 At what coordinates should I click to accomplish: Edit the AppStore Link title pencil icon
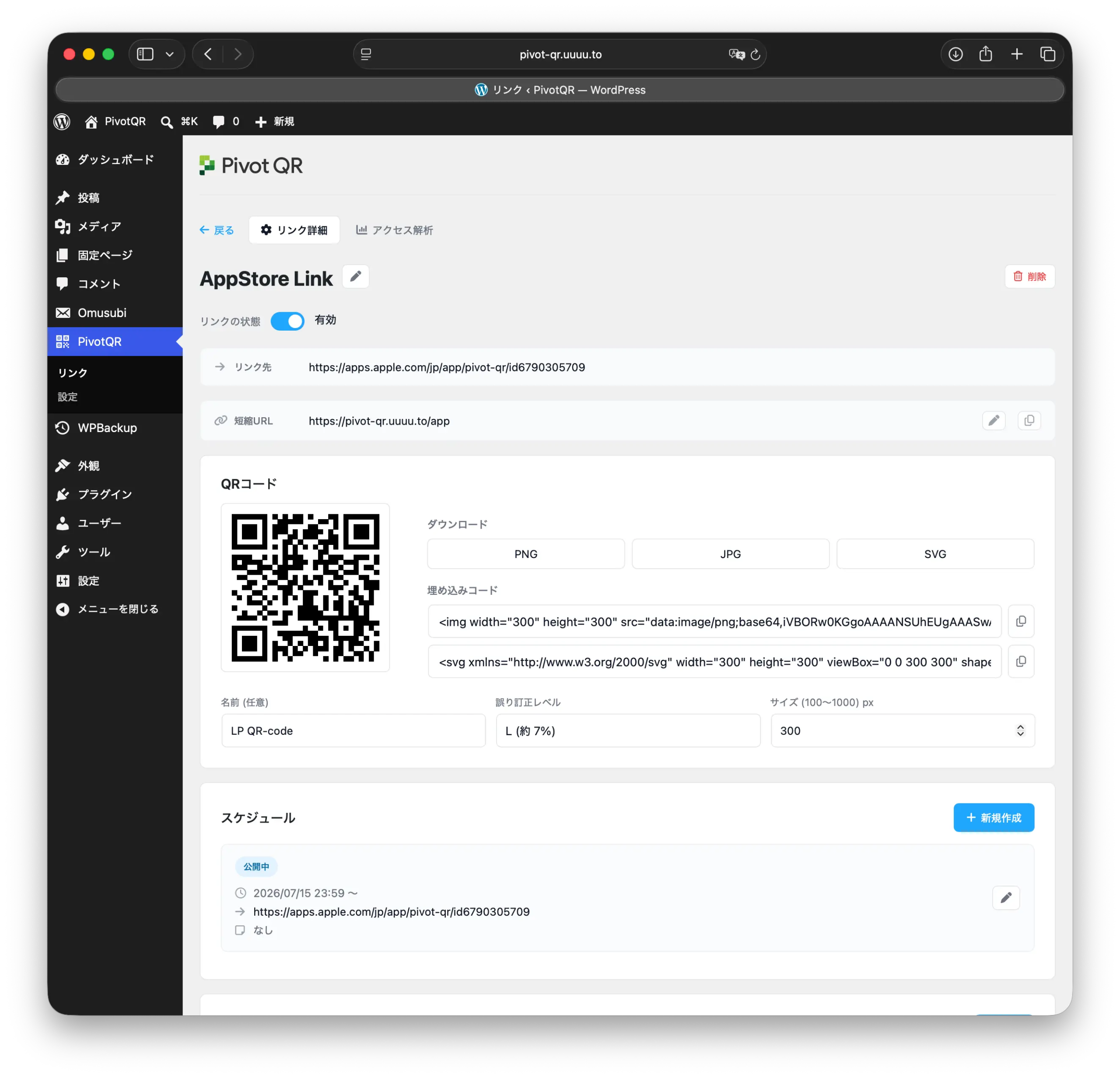[355, 277]
